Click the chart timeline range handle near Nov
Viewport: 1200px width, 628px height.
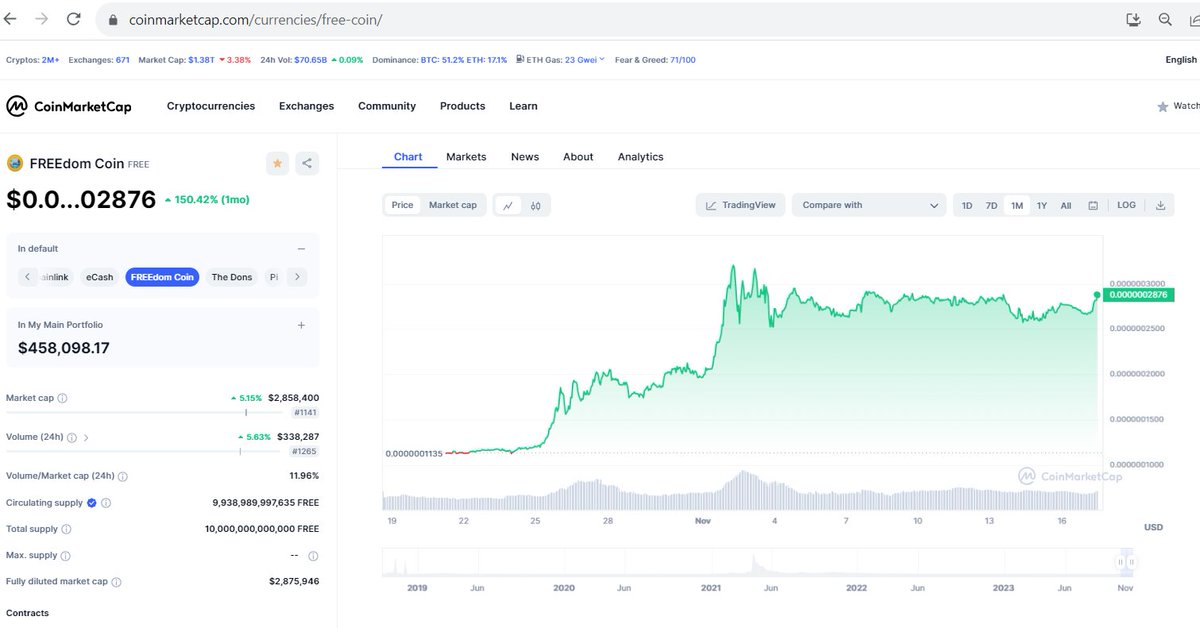pos(1127,564)
